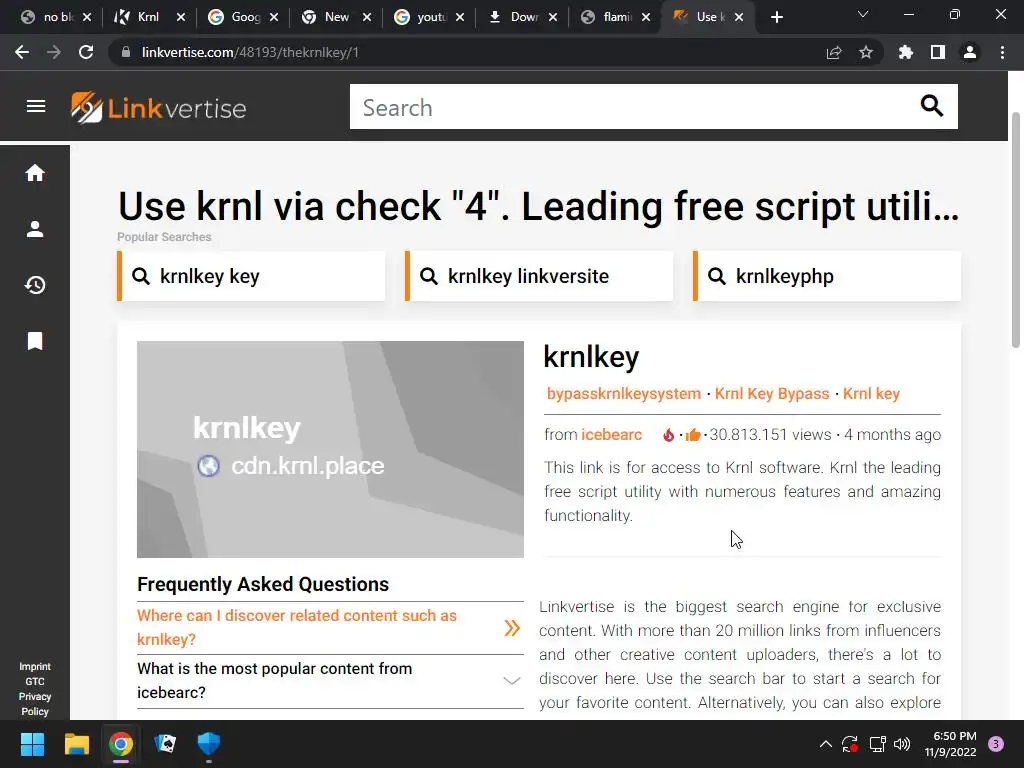This screenshot has height=768, width=1024.
Task: Click the browser address bar URL
Action: click(x=250, y=52)
